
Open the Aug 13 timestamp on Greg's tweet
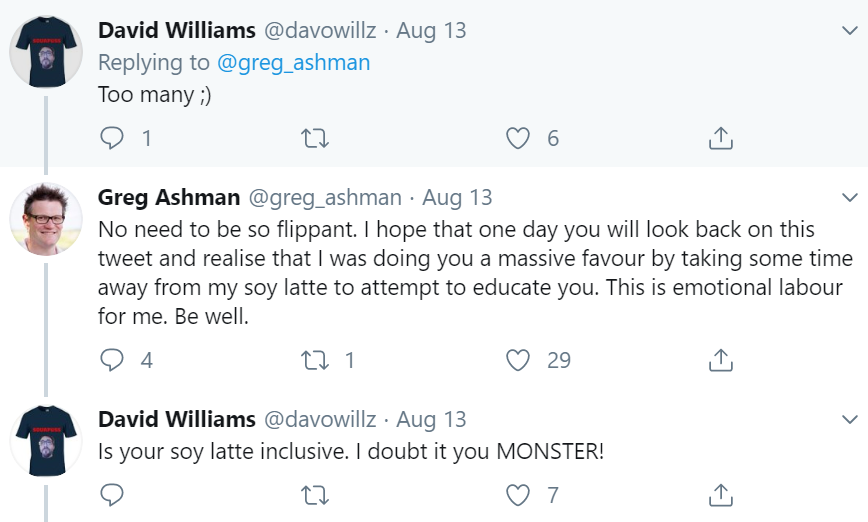pyautogui.click(x=457, y=197)
